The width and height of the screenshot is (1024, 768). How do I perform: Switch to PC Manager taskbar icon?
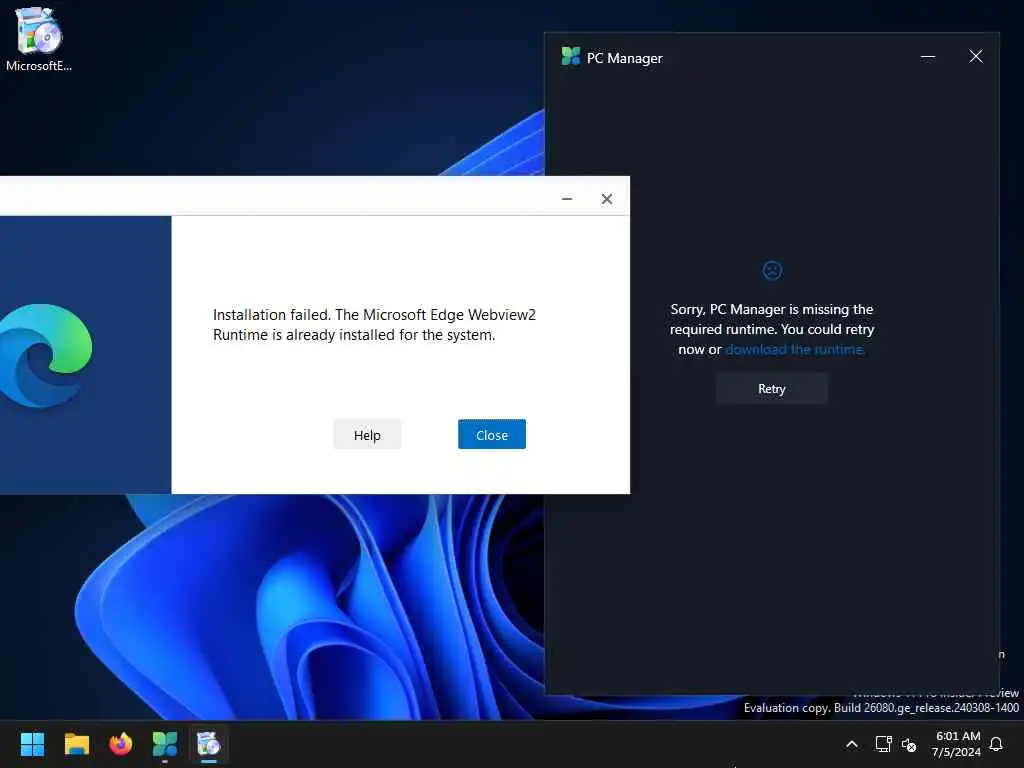pyautogui.click(x=165, y=744)
